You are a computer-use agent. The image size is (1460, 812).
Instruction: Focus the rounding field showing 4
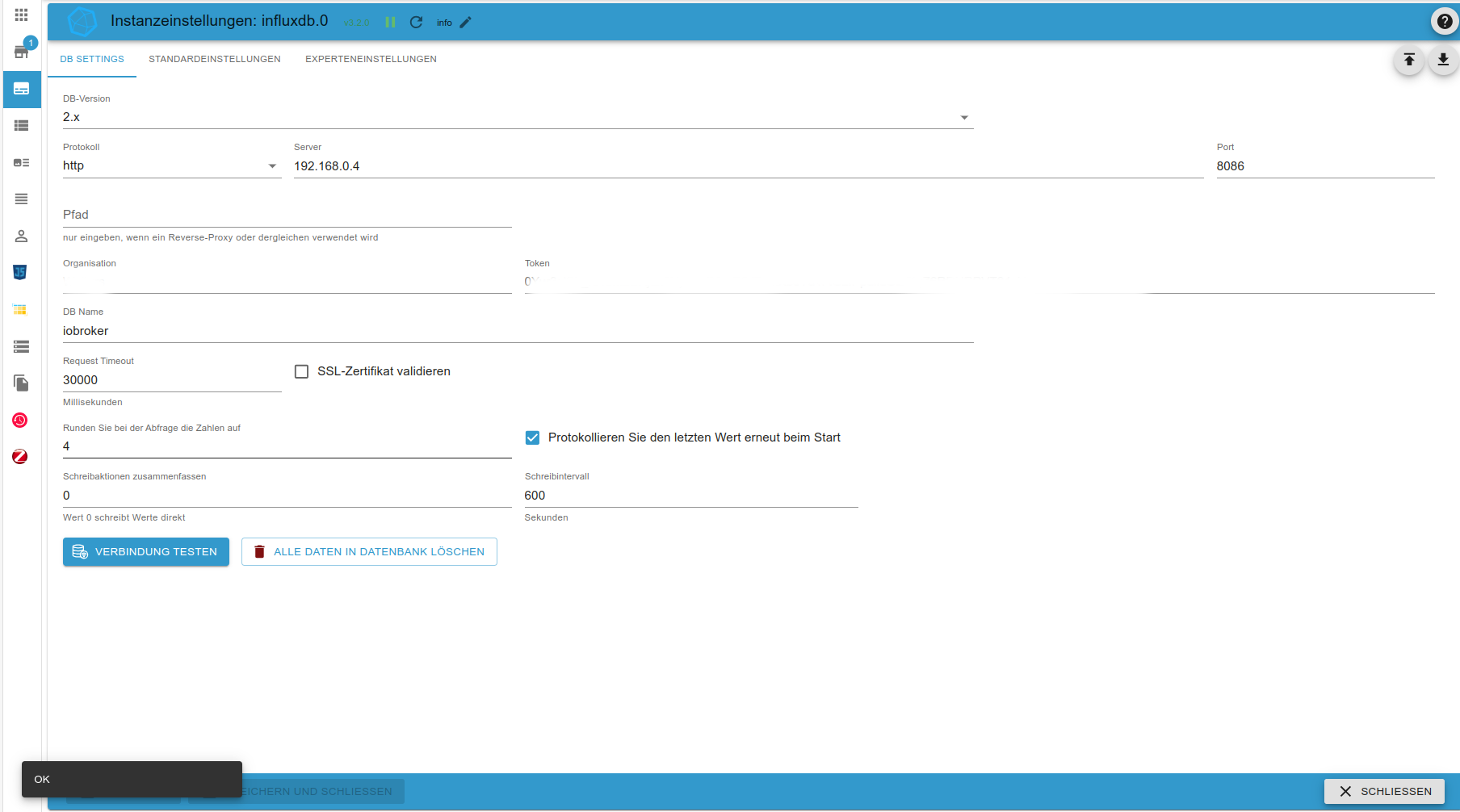click(x=287, y=446)
